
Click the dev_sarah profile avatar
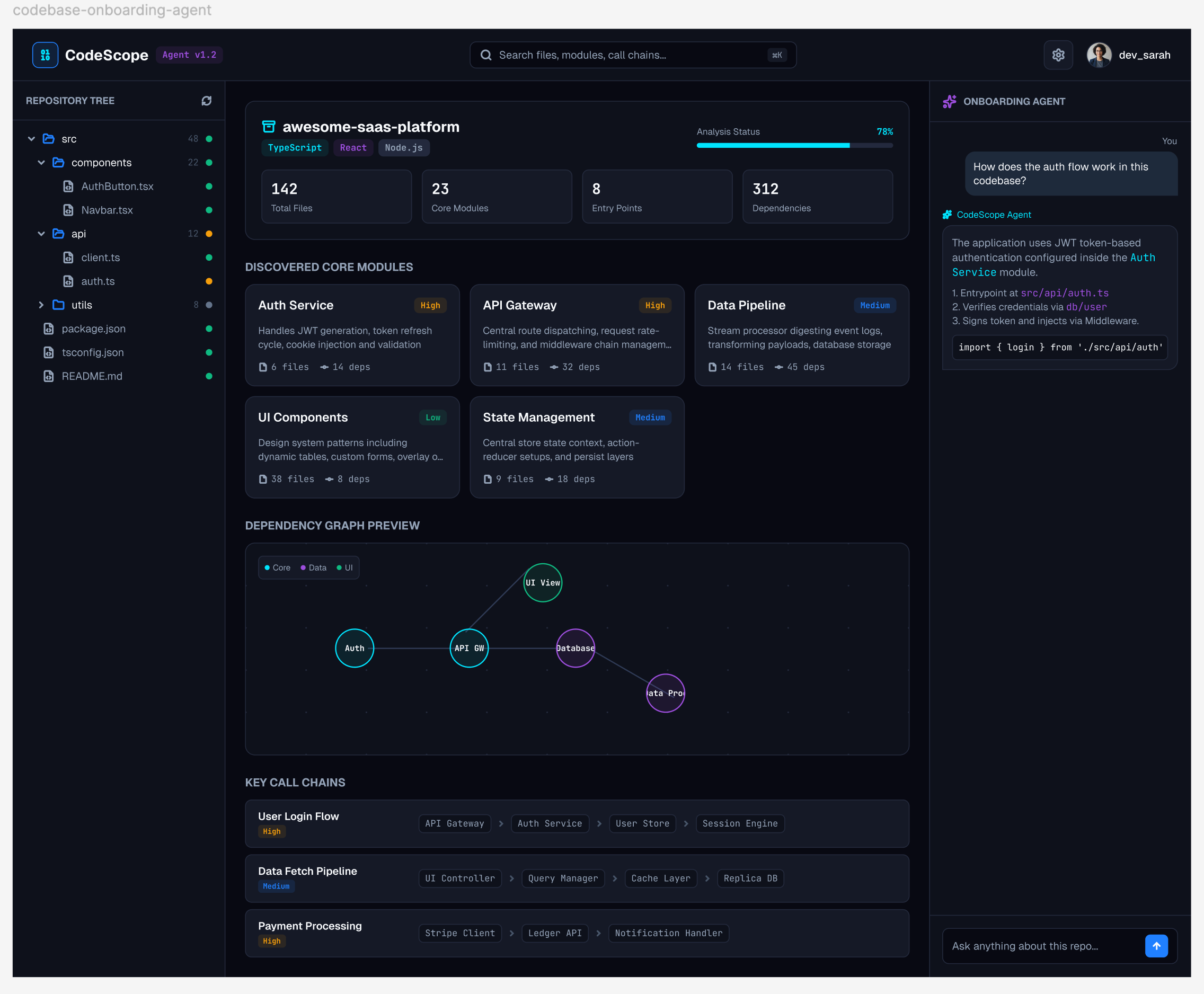click(1099, 55)
